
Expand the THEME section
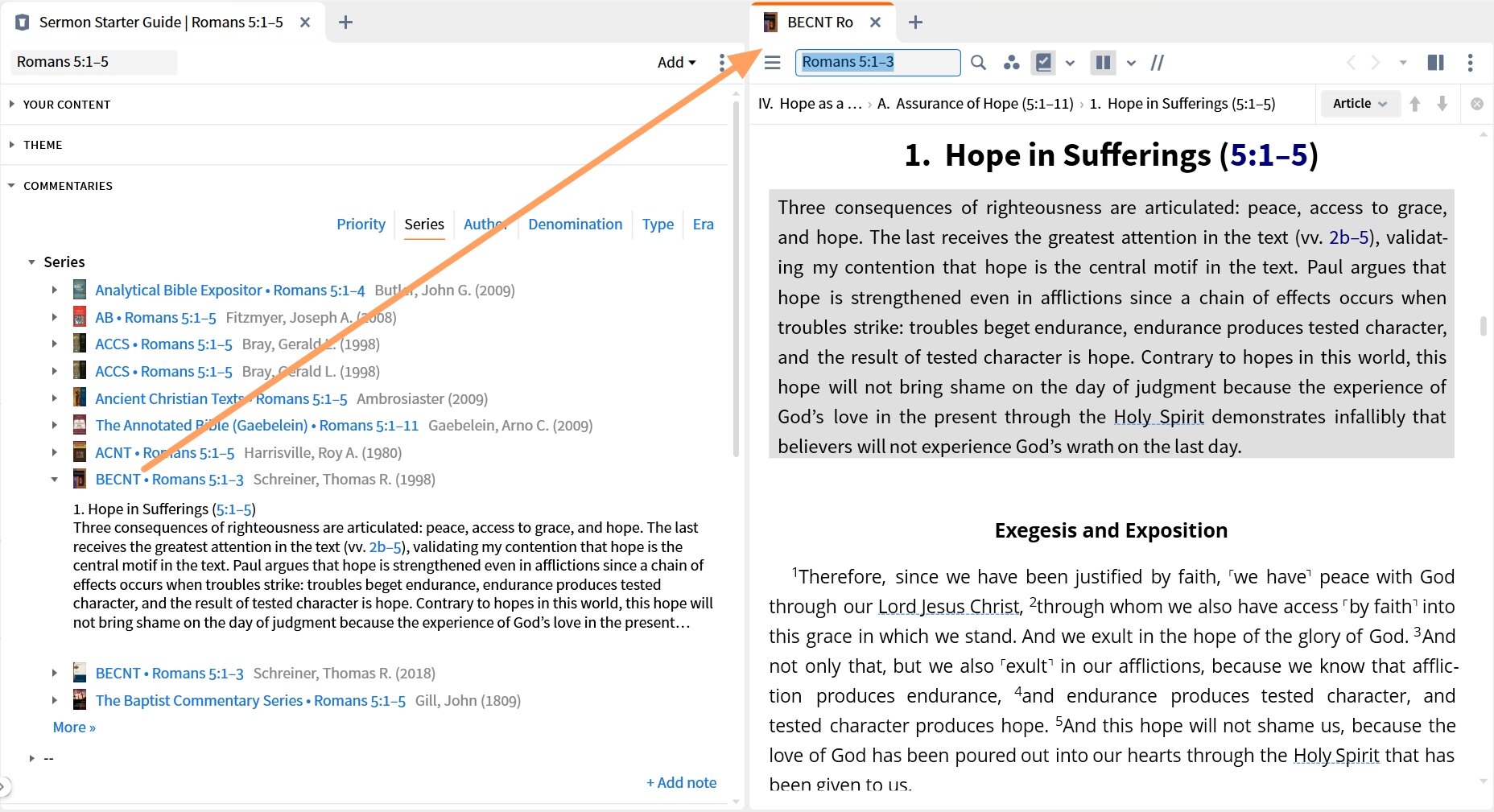43,145
